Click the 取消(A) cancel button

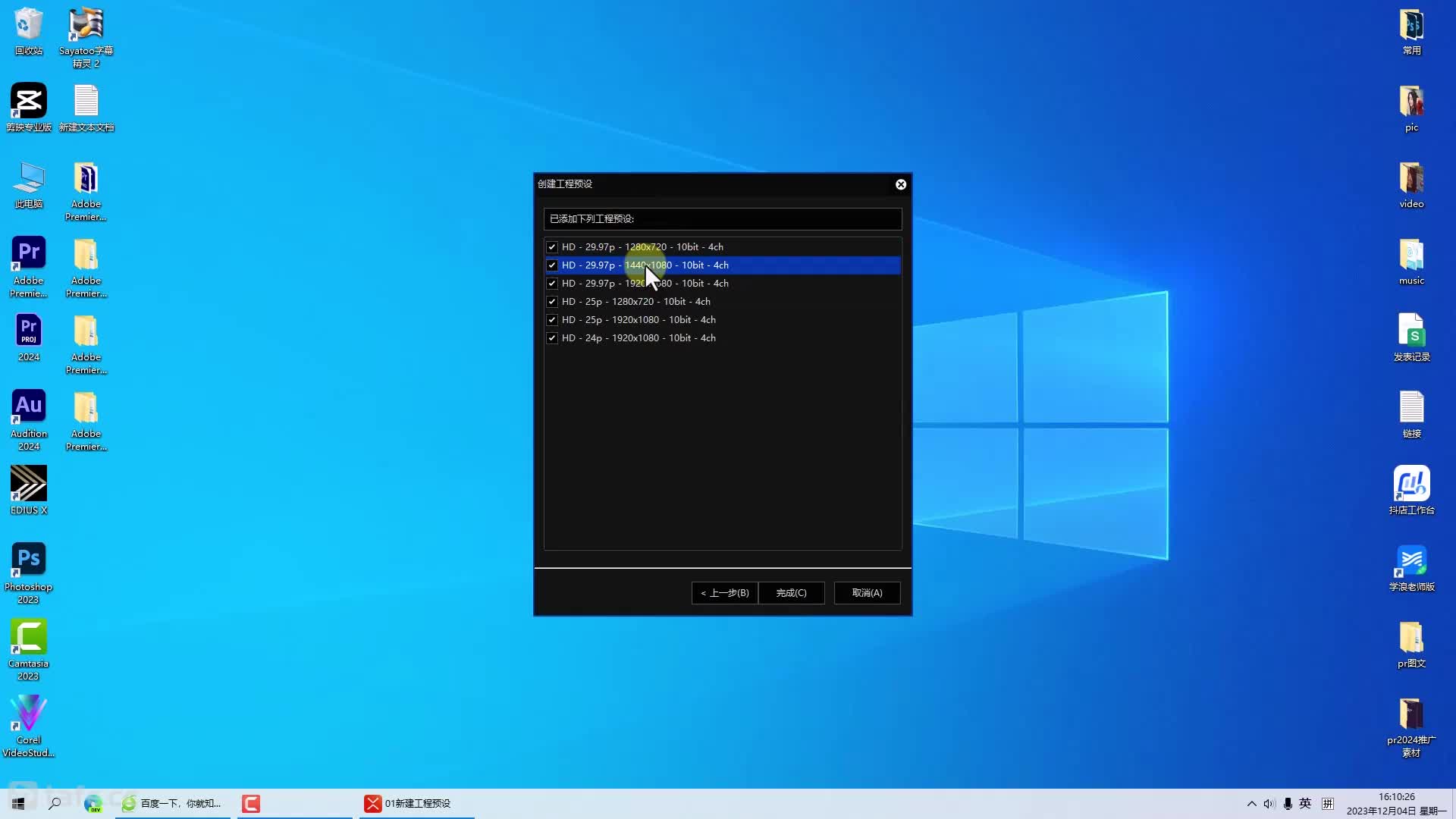867,593
